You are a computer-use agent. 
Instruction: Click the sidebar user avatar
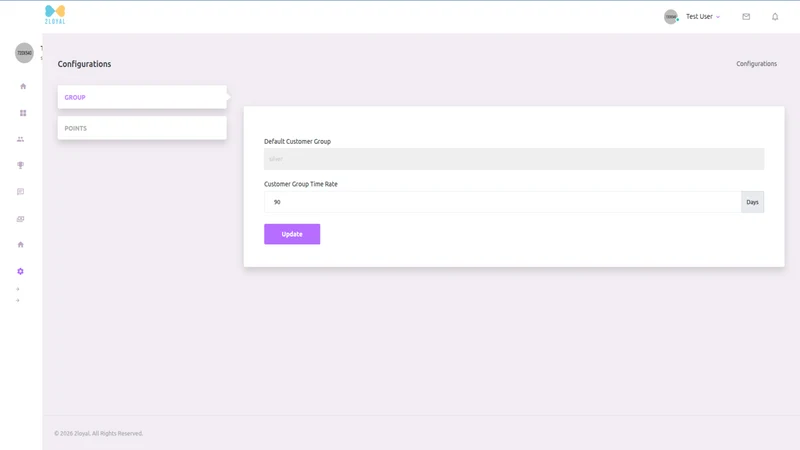(24, 53)
